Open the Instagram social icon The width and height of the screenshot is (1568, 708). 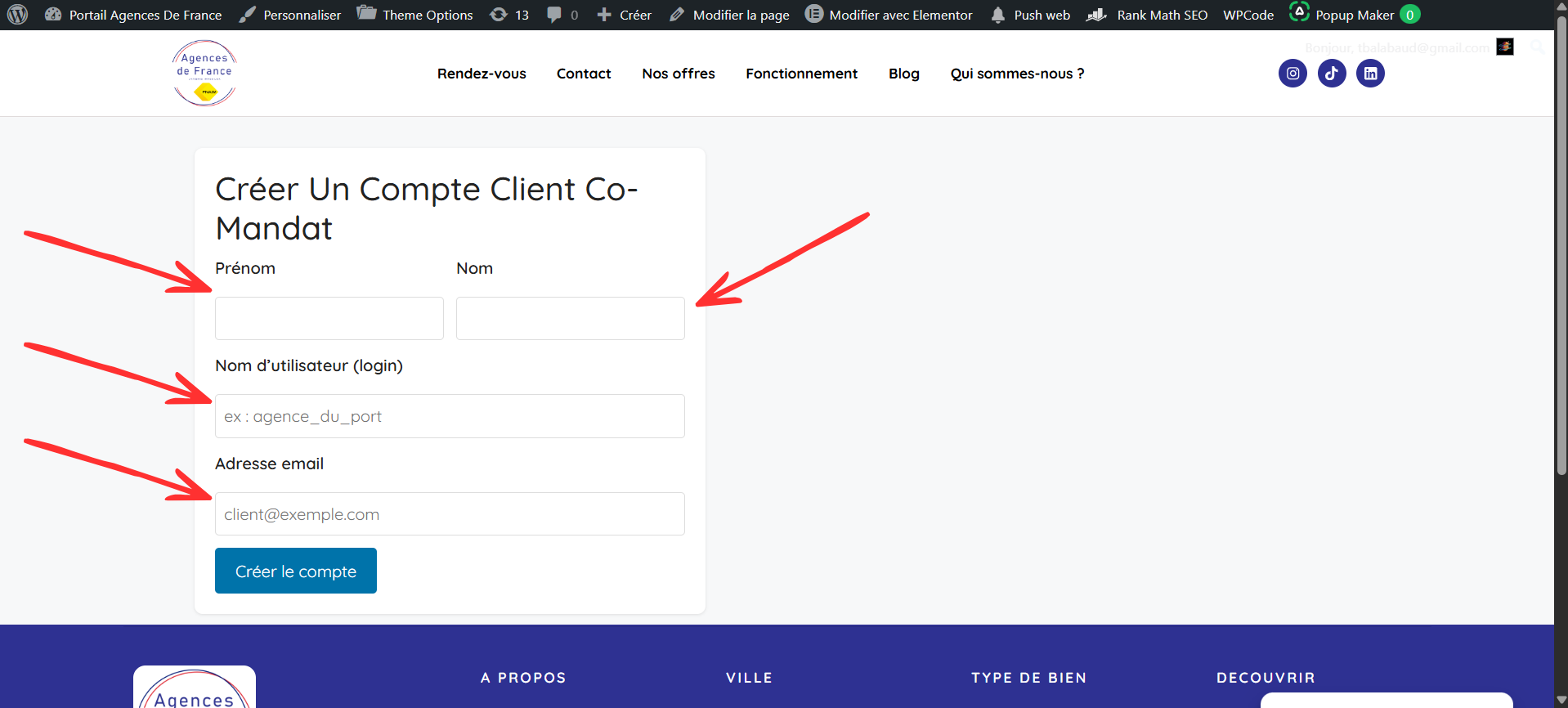(1292, 74)
